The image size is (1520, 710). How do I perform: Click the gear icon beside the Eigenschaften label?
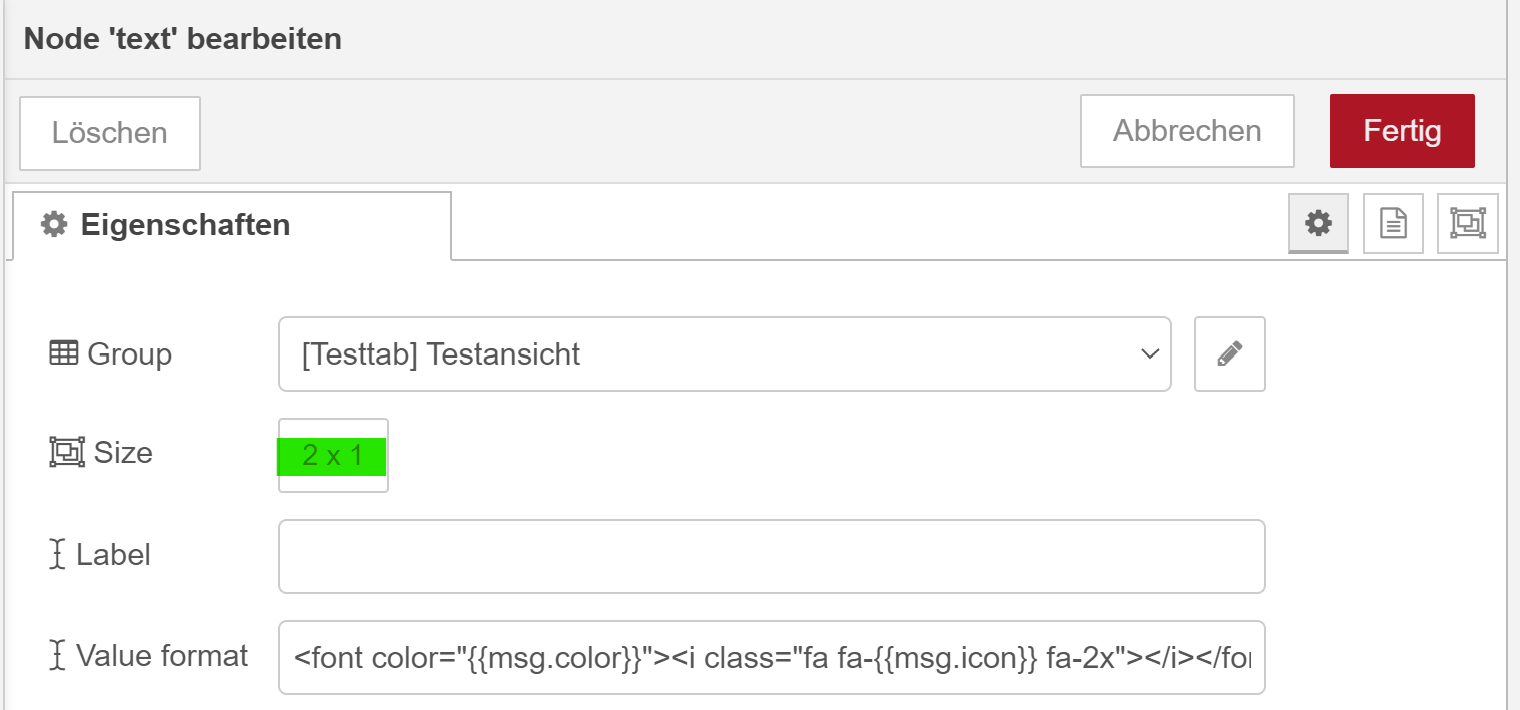pos(54,224)
